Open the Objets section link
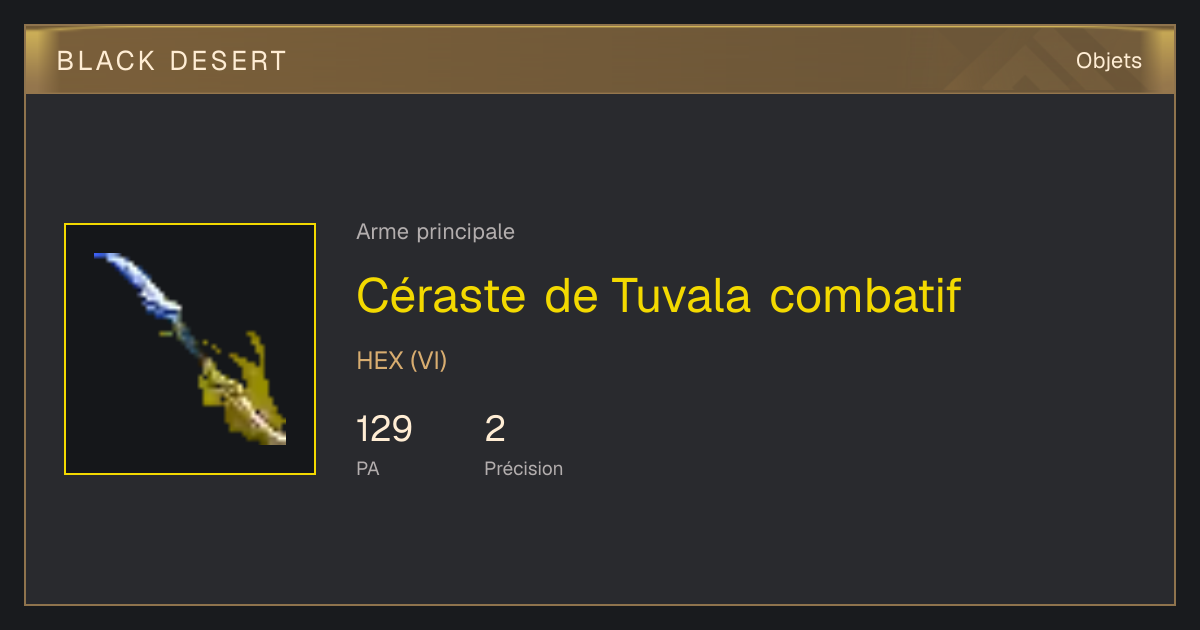 (1108, 61)
